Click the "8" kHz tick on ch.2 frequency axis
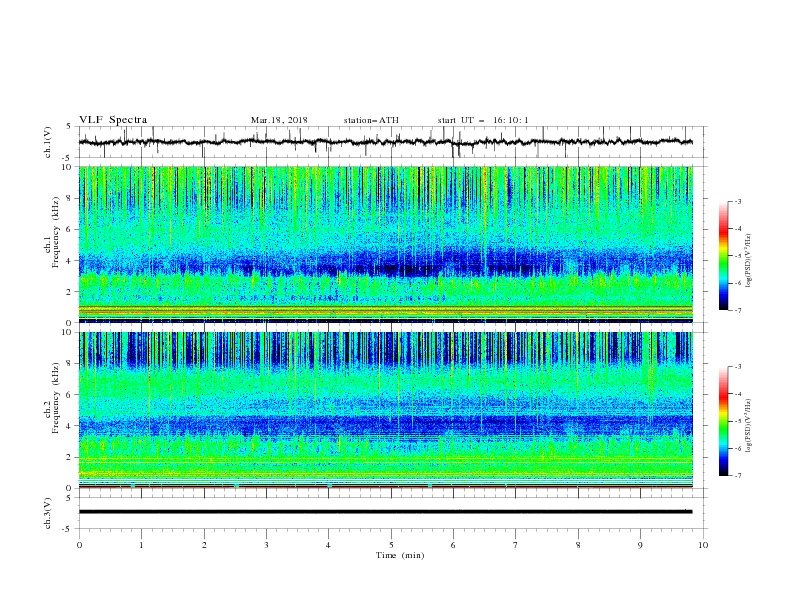Viewport: 792px width, 612px height. (70, 364)
